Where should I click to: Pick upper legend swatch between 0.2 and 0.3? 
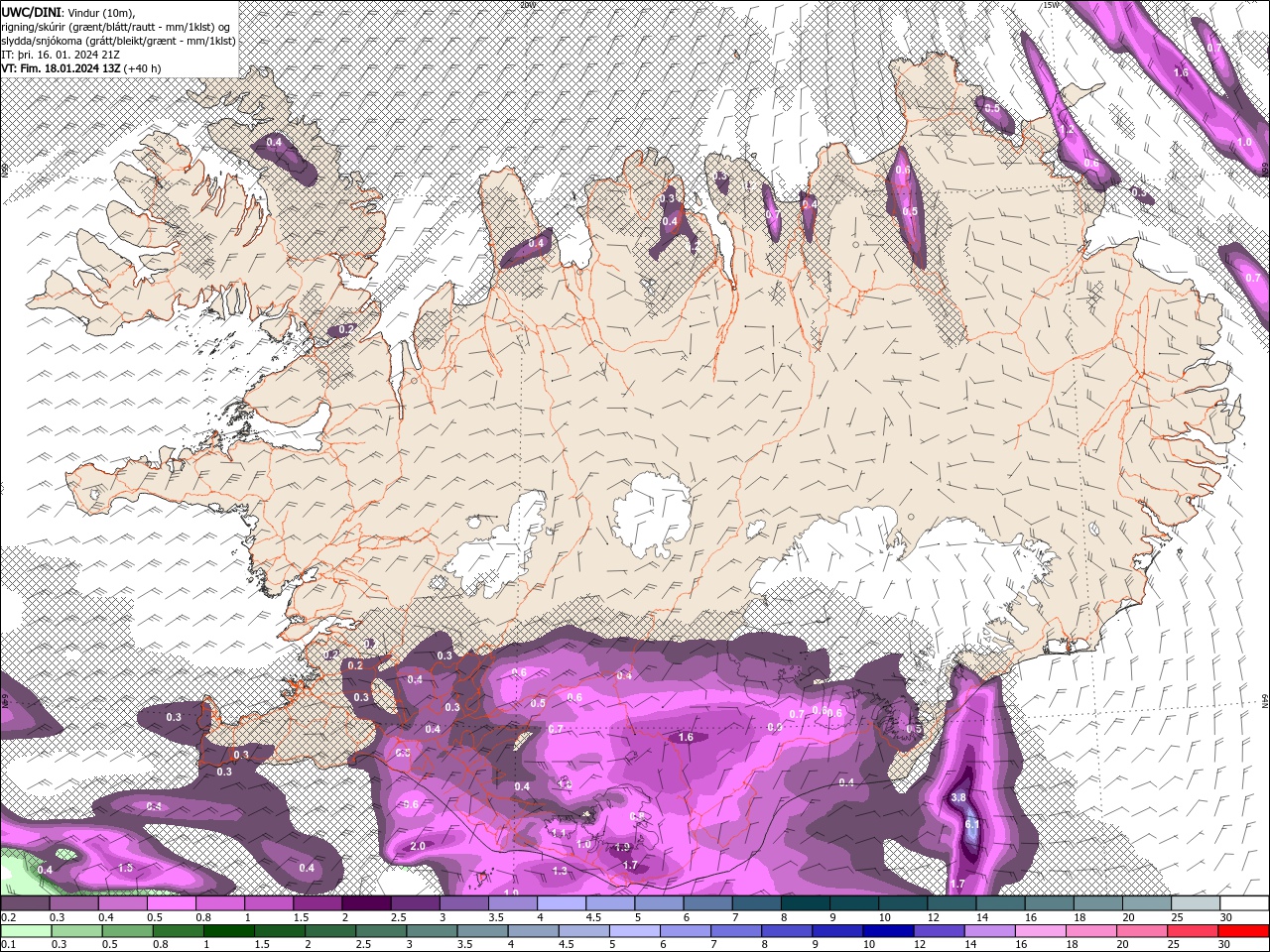24,903
